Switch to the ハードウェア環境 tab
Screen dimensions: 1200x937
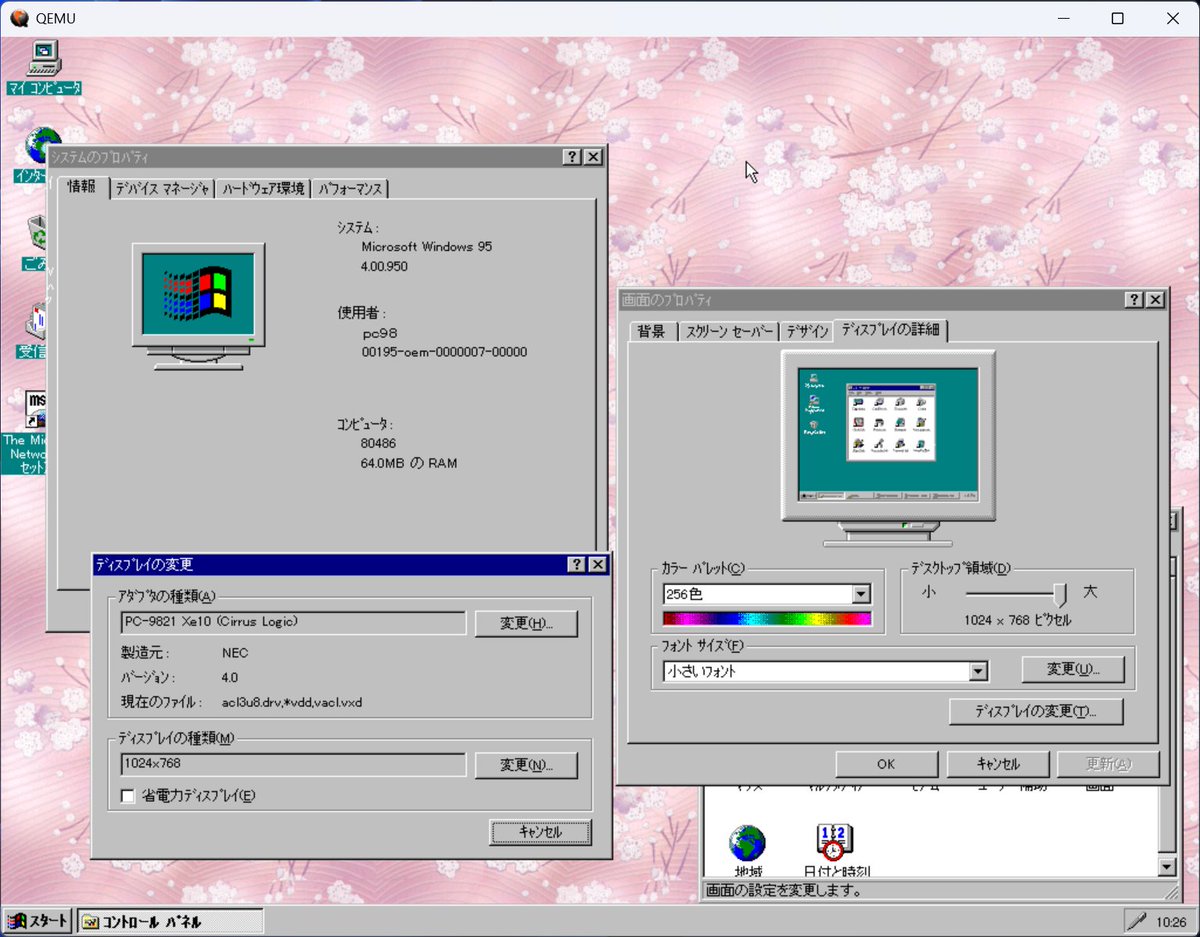click(264, 188)
